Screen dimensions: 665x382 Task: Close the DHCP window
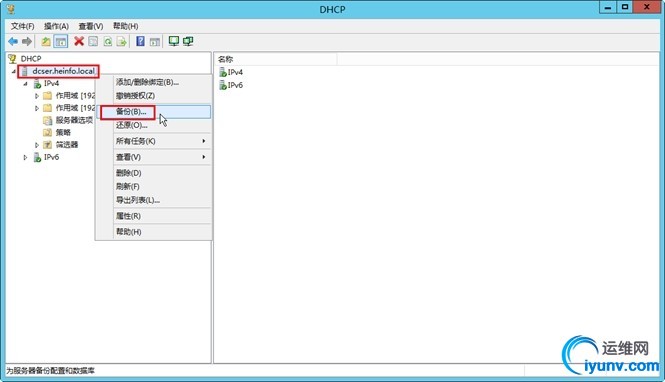point(647,7)
